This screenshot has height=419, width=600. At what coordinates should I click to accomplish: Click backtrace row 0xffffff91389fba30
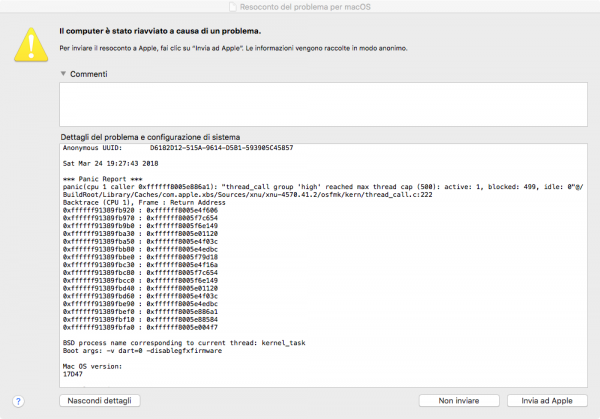(140, 233)
